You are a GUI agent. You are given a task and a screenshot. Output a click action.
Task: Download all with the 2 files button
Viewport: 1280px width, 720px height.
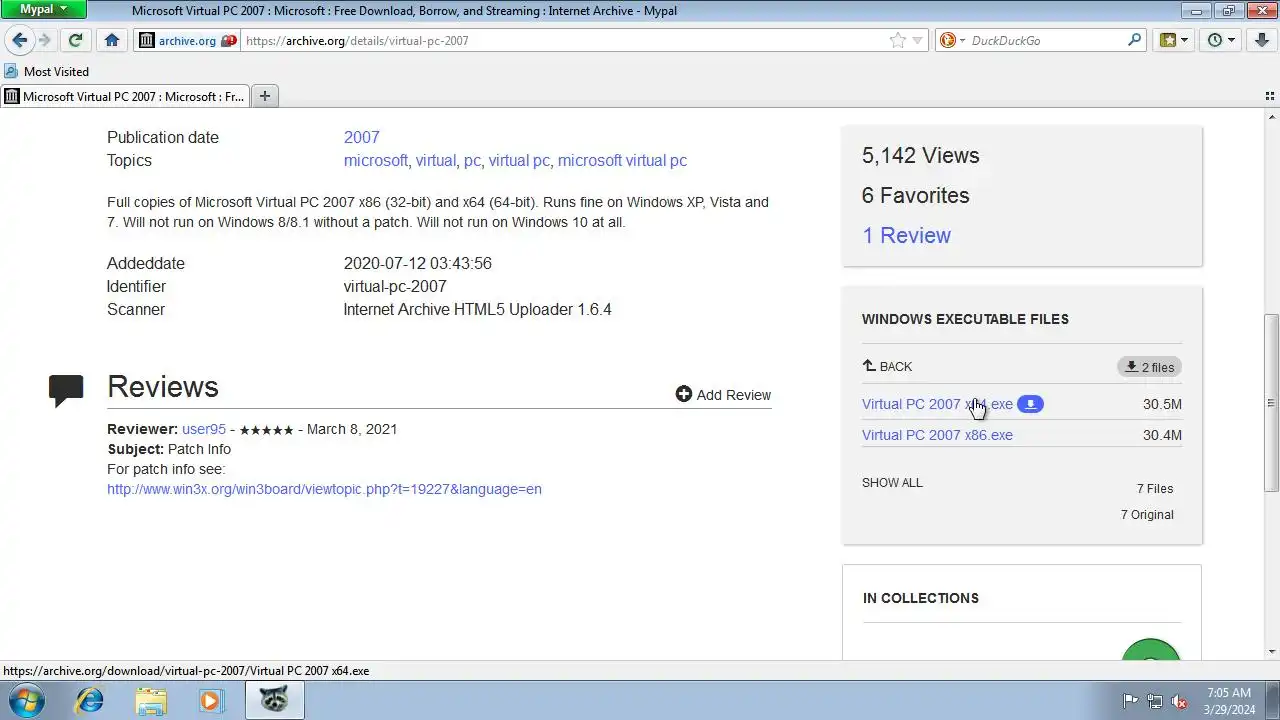pos(1149,367)
